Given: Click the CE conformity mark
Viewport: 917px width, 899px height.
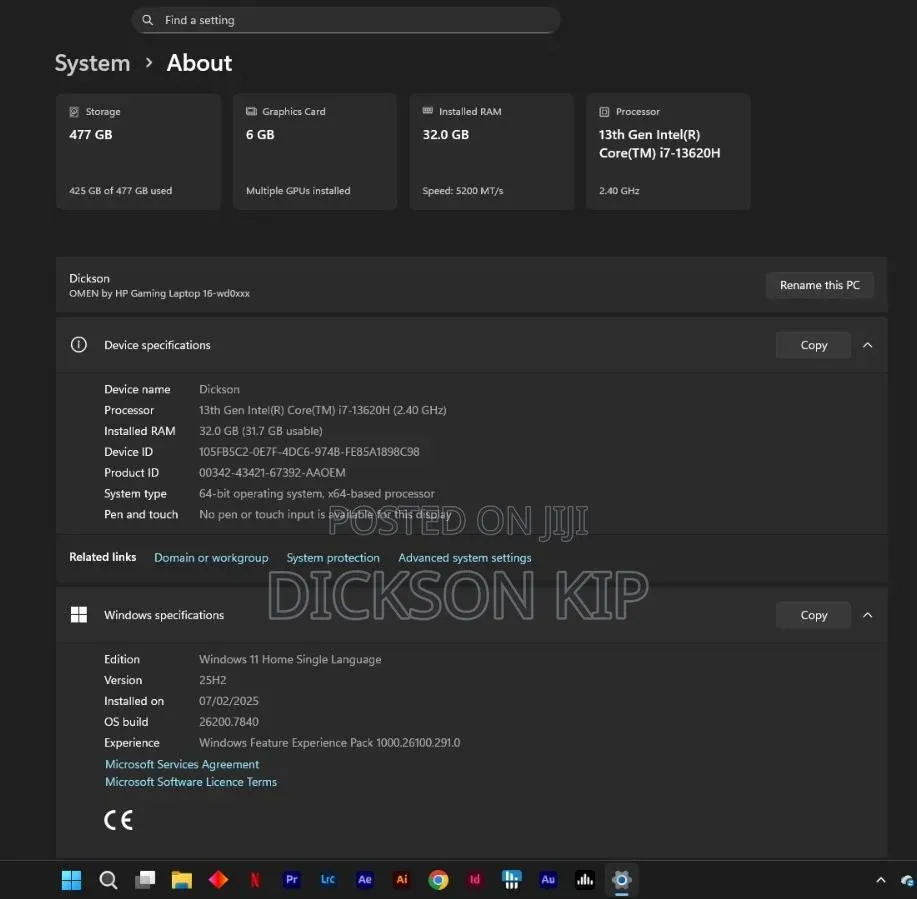Looking at the screenshot, I should tap(119, 820).
